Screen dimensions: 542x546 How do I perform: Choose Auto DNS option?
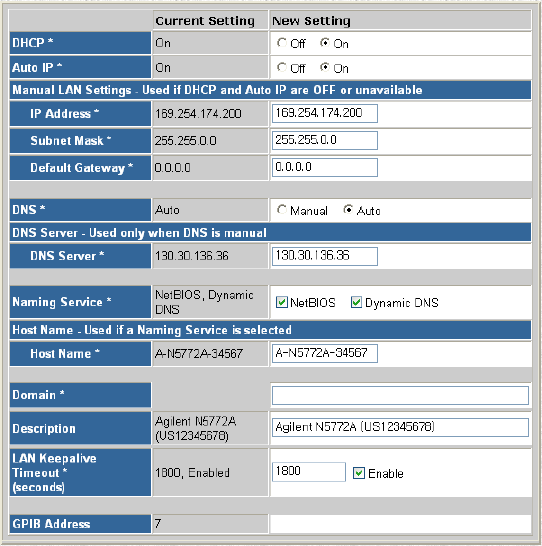tap(348, 210)
